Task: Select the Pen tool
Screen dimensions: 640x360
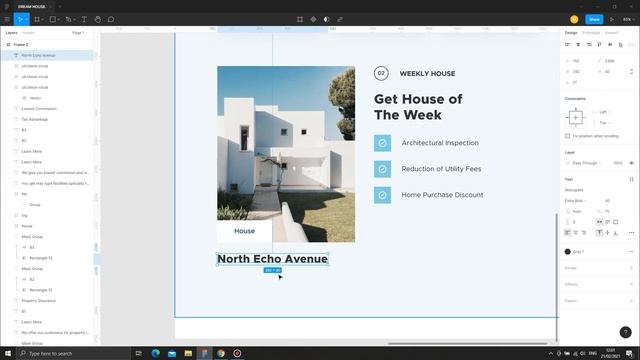Action: click(68, 19)
